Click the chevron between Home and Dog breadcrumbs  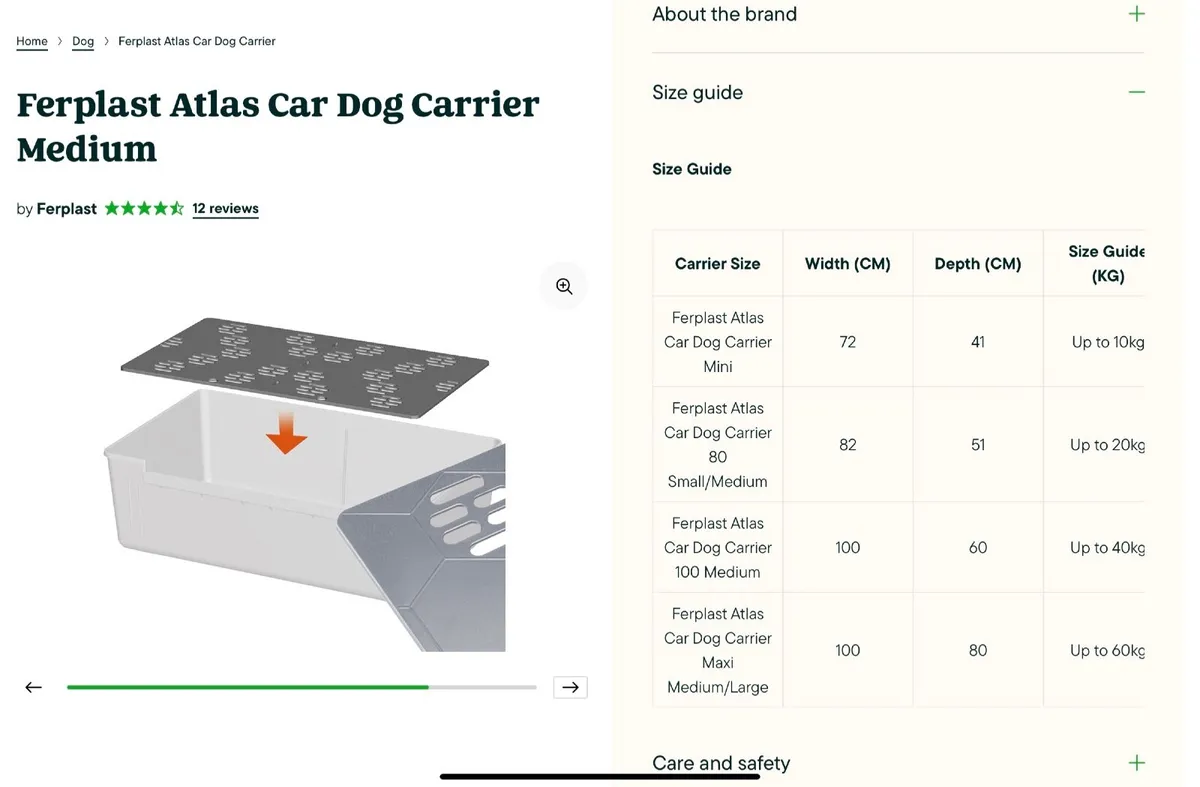[x=59, y=41]
